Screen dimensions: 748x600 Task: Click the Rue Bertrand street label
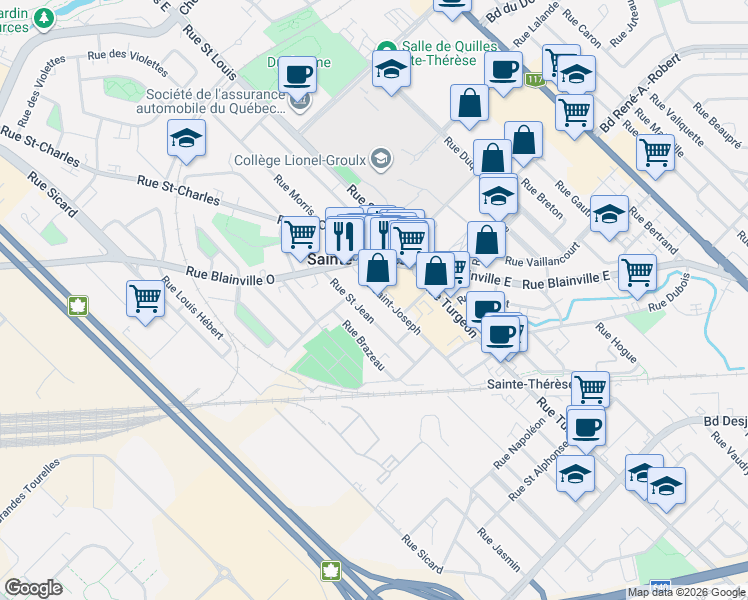(654, 231)
